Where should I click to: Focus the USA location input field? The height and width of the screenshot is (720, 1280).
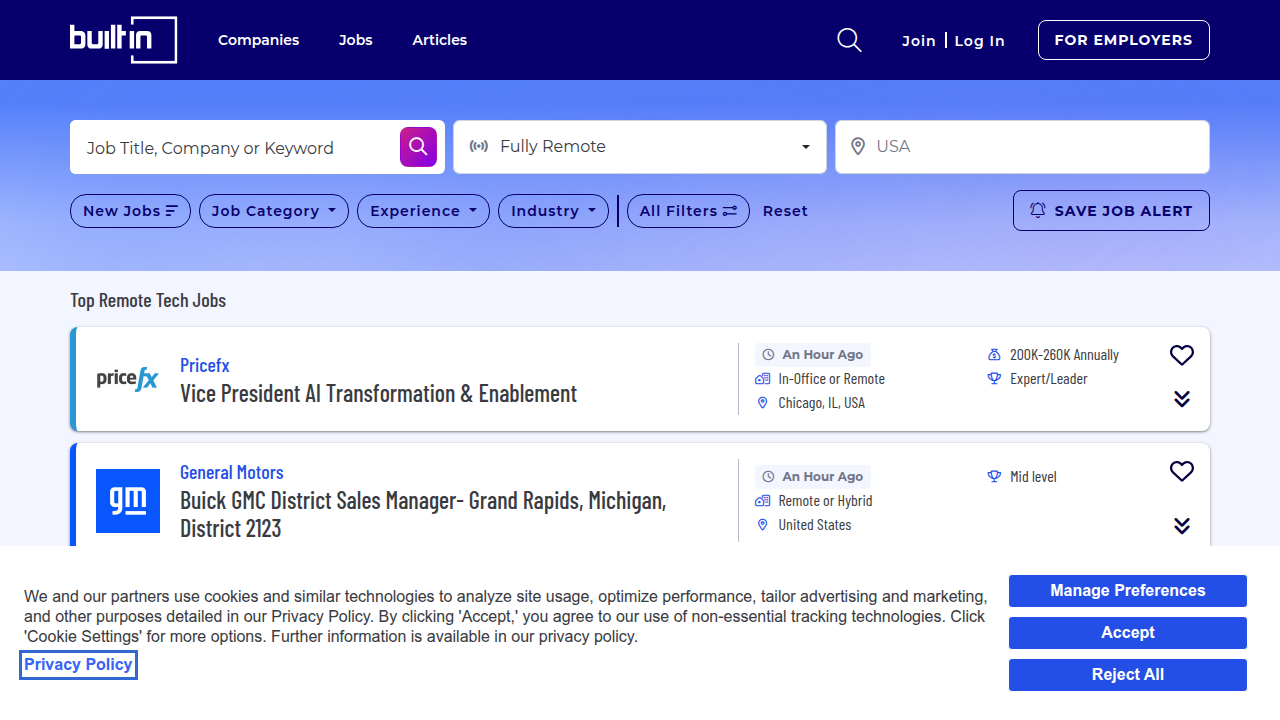click(1022, 147)
